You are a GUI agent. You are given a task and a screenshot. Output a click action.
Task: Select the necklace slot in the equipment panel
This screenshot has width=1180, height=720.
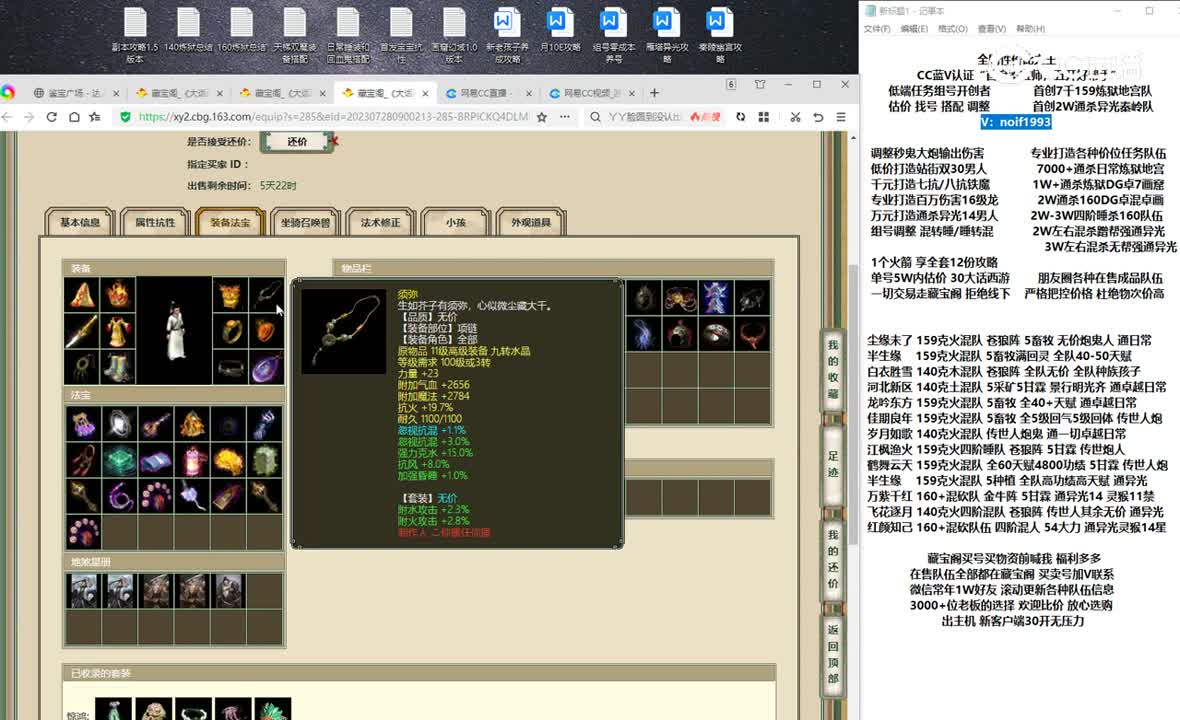[x=266, y=296]
